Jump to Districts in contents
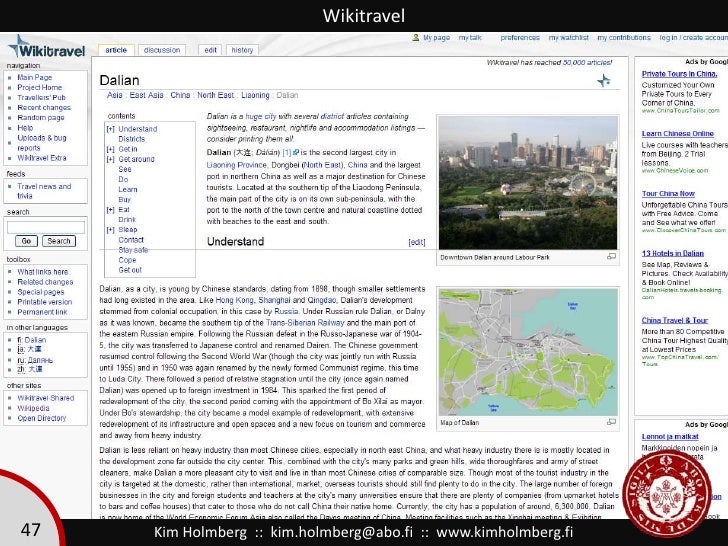Viewport: 728px width, 546px height. pyautogui.click(x=131, y=139)
